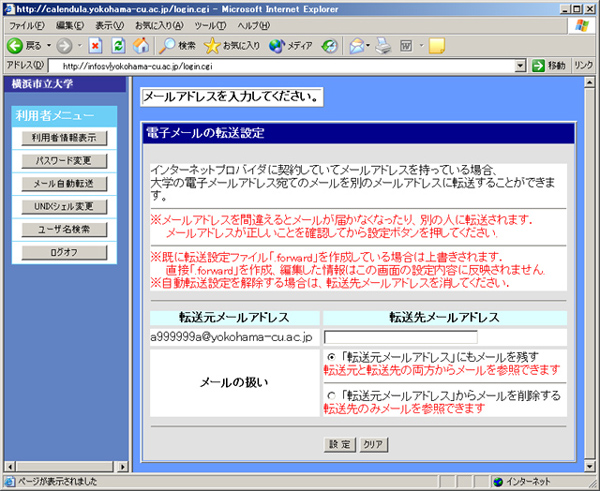
Task: Refresh the page with the toolbar icon
Action: 117,45
